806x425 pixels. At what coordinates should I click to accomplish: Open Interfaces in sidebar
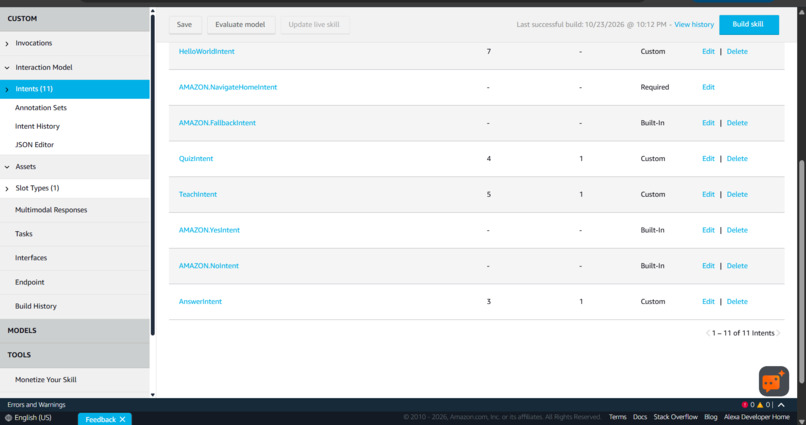31,257
